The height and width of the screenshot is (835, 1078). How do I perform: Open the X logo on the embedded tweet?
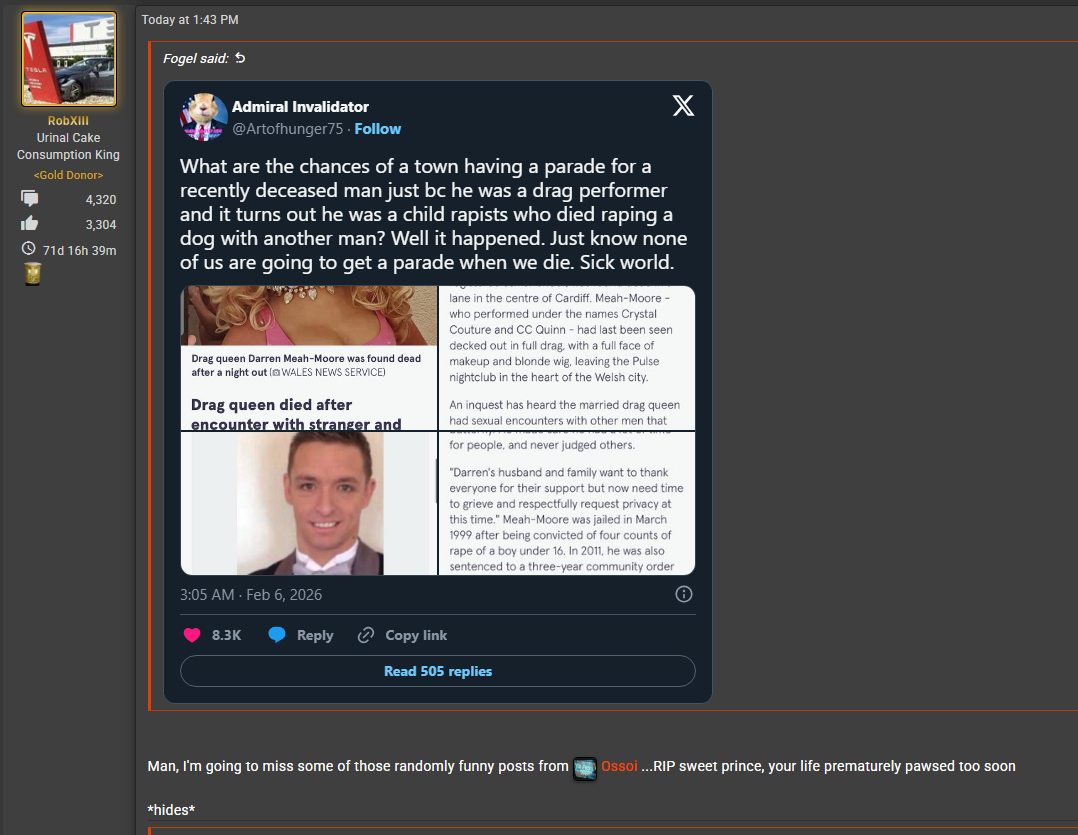(x=683, y=105)
